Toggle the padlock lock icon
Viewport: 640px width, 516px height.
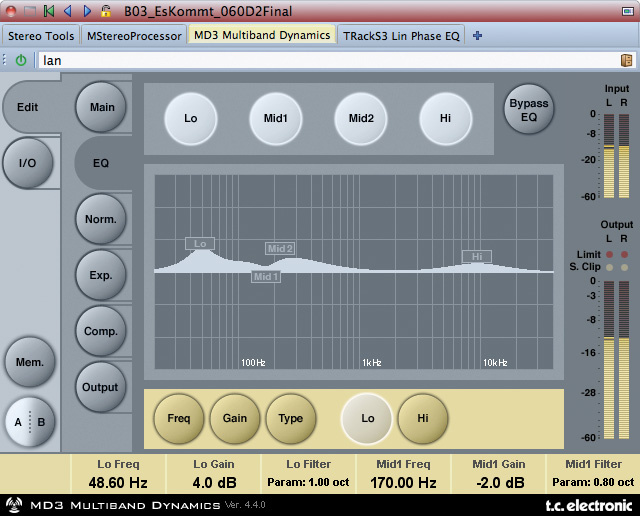tap(106, 11)
